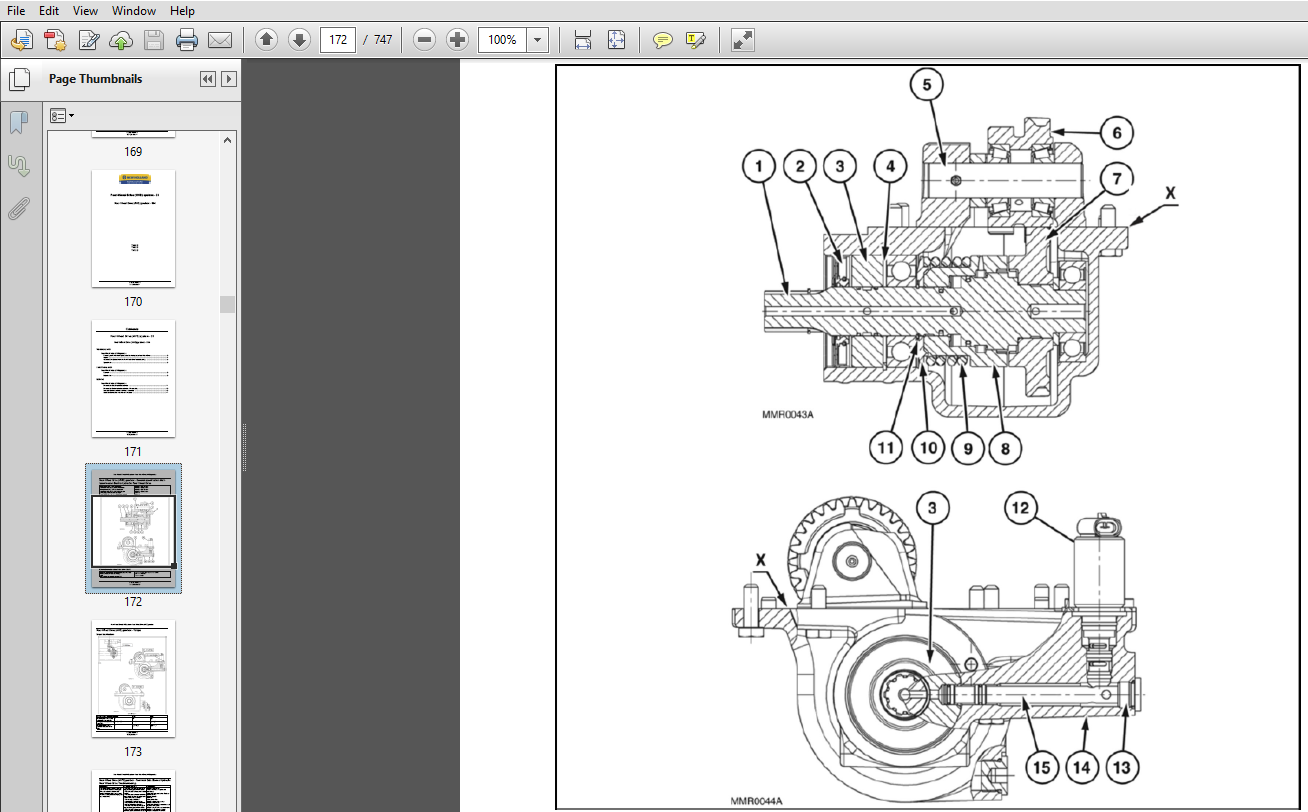Open the Attachments paperclip panel icon
Viewport: 1308px width, 812px height.
click(18, 208)
